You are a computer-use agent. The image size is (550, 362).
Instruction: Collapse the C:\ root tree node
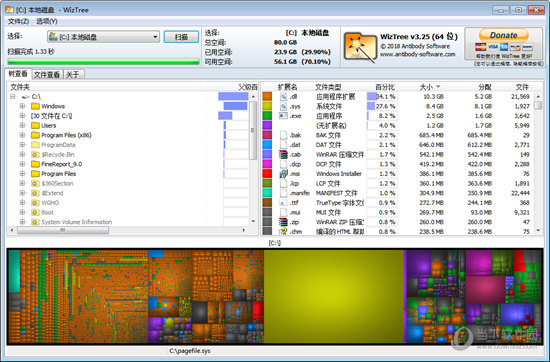pyautogui.click(x=13, y=96)
